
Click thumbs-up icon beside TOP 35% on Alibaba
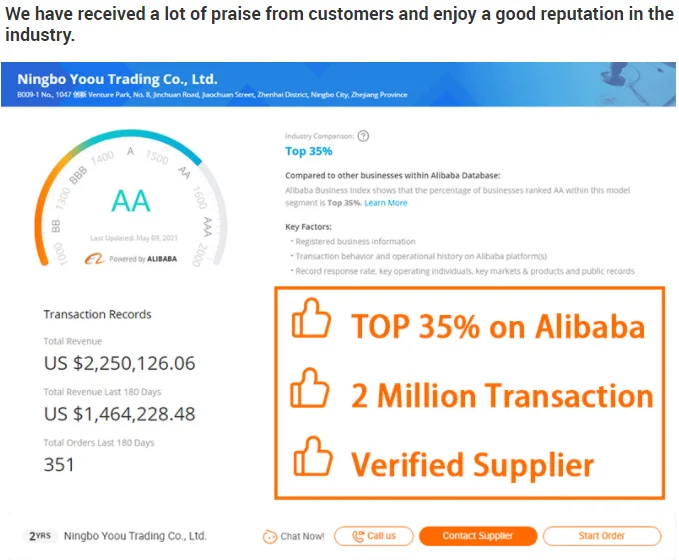(310, 325)
